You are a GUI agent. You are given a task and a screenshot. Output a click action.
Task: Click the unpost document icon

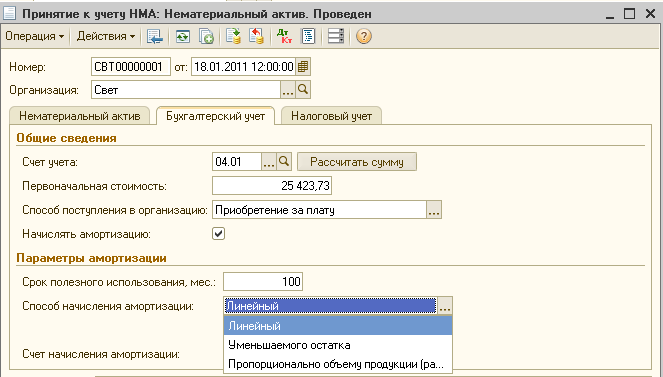point(256,36)
